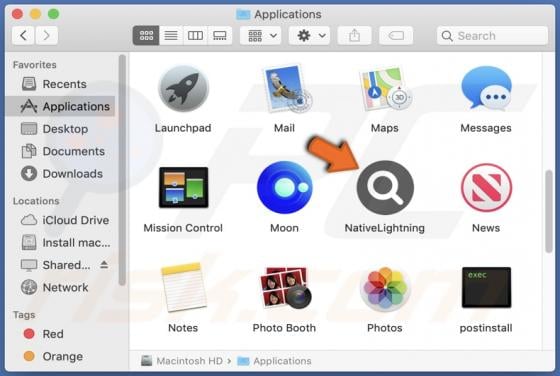Go forward with the right arrow button

click(46, 35)
